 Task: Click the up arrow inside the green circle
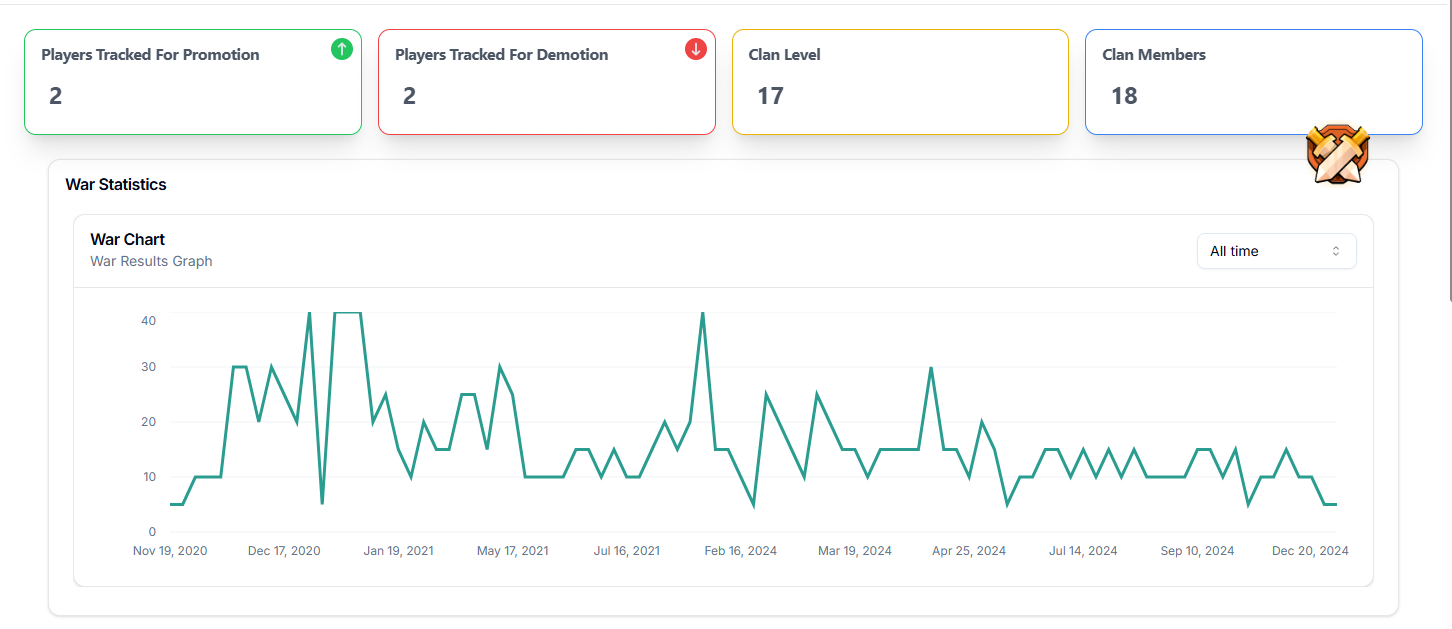[x=341, y=48]
